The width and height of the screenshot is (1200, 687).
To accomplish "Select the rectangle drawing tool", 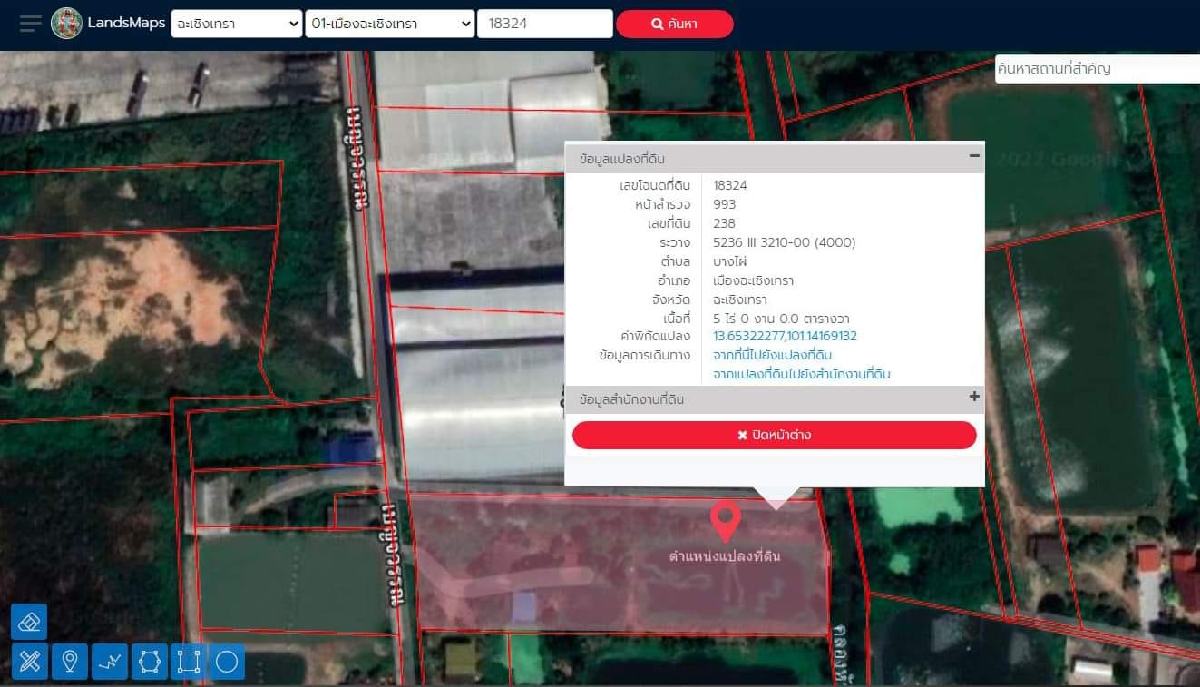I will (x=188, y=661).
